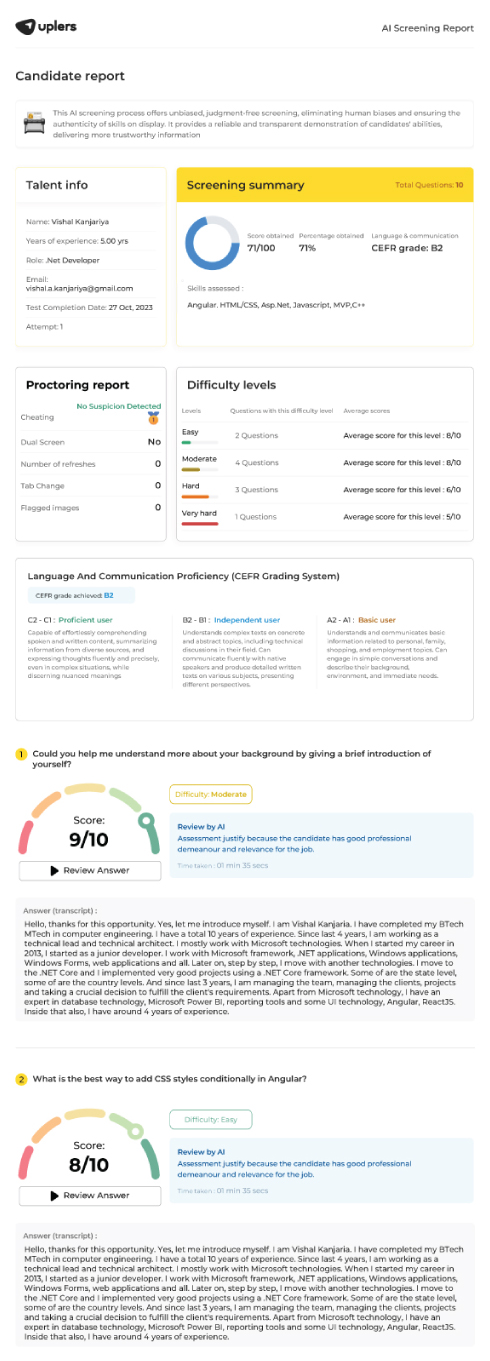Click the CEFR grade achieved B2 badge

coord(81,595)
